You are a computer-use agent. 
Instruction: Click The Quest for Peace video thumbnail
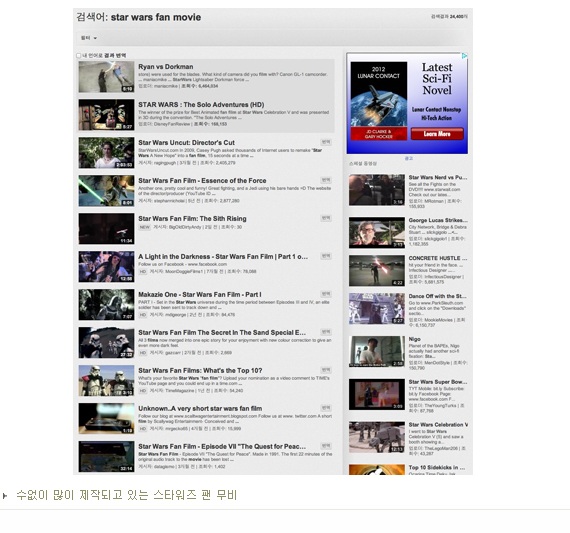tap(106, 457)
